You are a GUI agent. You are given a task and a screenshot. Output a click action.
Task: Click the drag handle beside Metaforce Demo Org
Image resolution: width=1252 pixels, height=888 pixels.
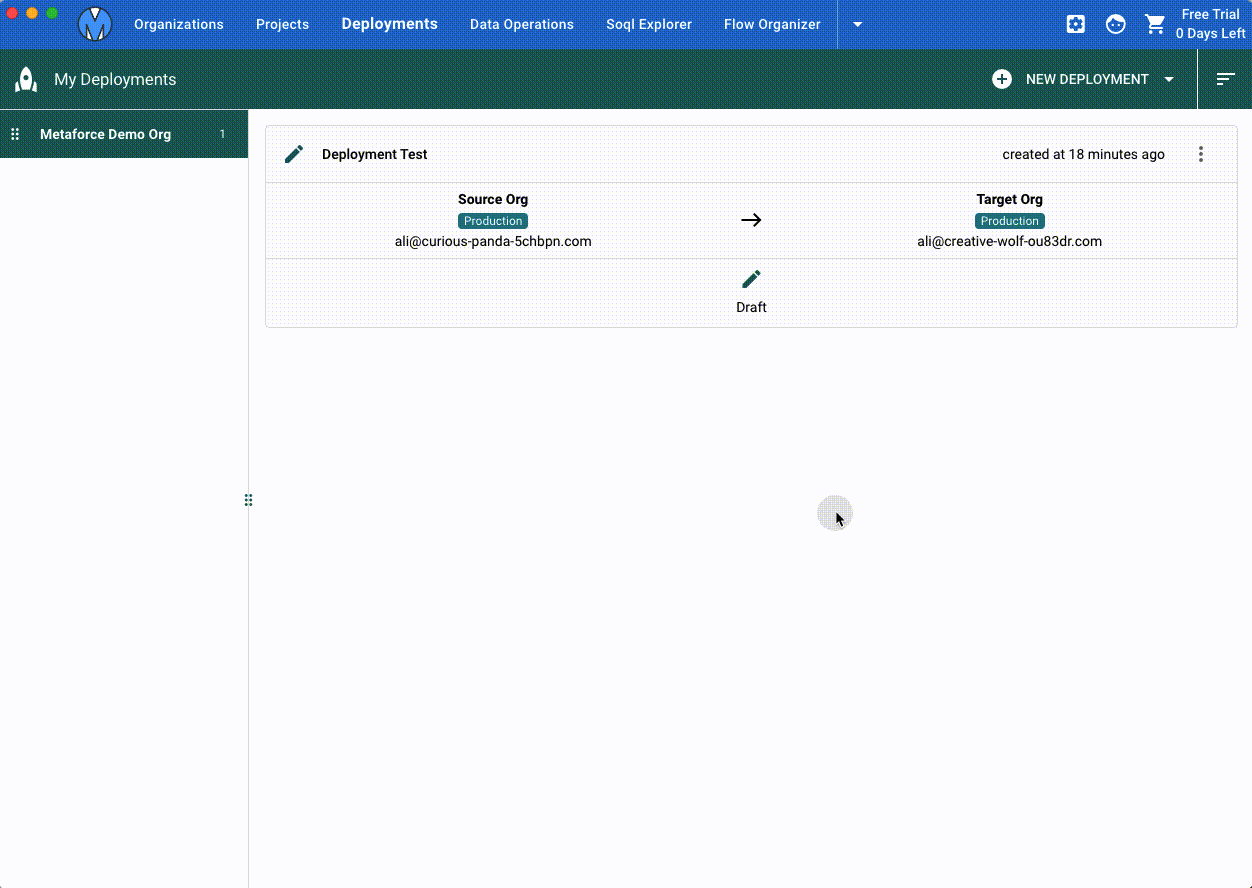point(15,134)
